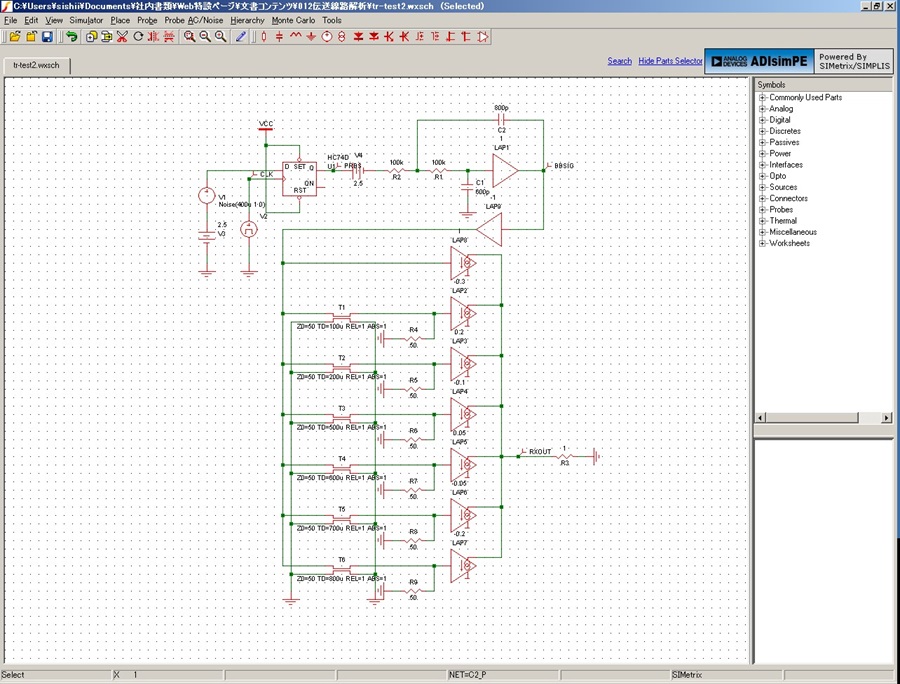This screenshot has height=684, width=900.
Task: Click the SIMetrix status bar entry
Action: [726, 675]
